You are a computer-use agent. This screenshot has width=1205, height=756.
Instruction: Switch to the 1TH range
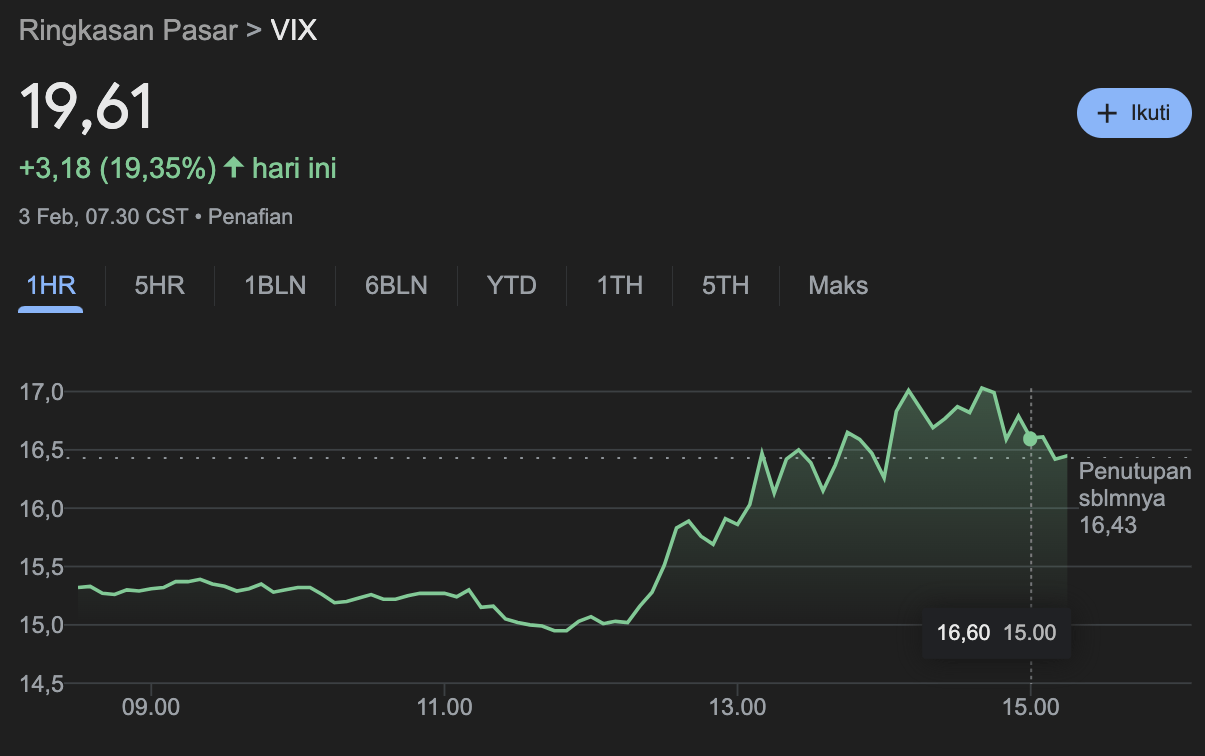pos(620,285)
